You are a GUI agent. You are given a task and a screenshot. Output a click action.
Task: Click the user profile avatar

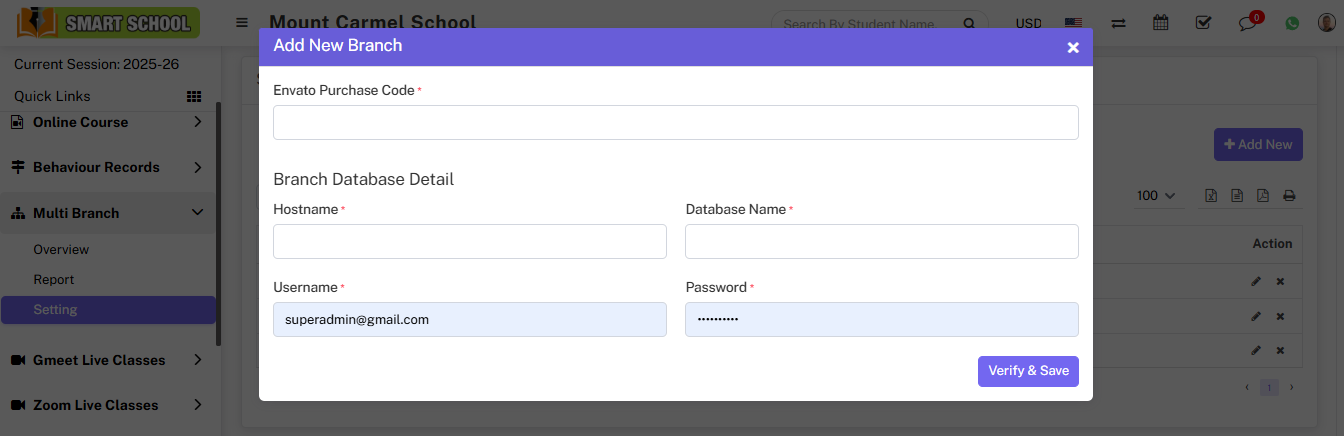click(x=1326, y=23)
